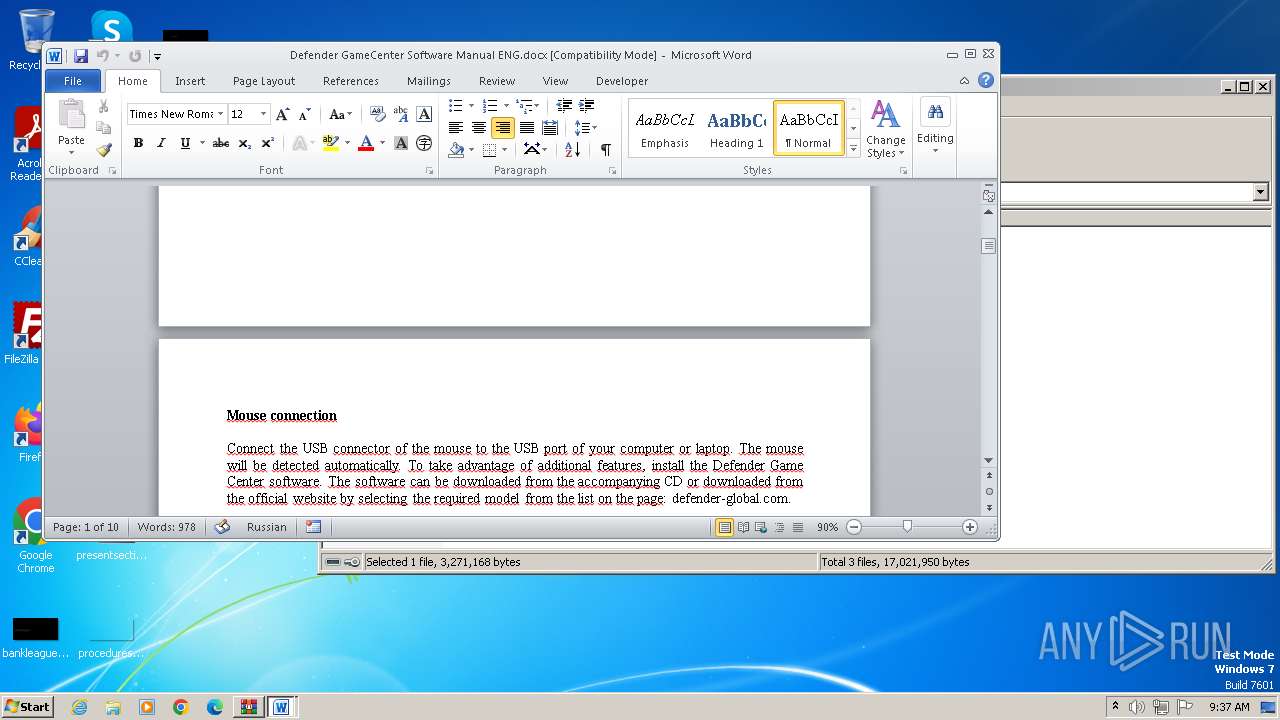Image resolution: width=1280 pixels, height=720 pixels.
Task: Click the Save icon in quick access toolbar
Action: pyautogui.click(x=81, y=56)
